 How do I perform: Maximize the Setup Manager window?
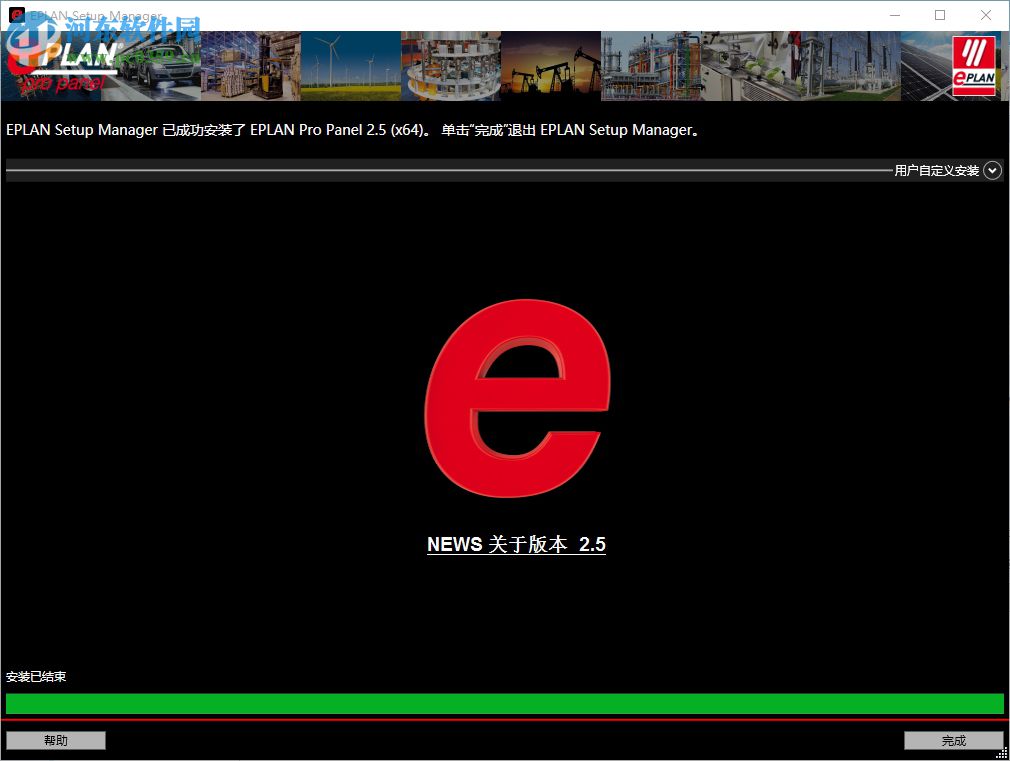pos(940,15)
